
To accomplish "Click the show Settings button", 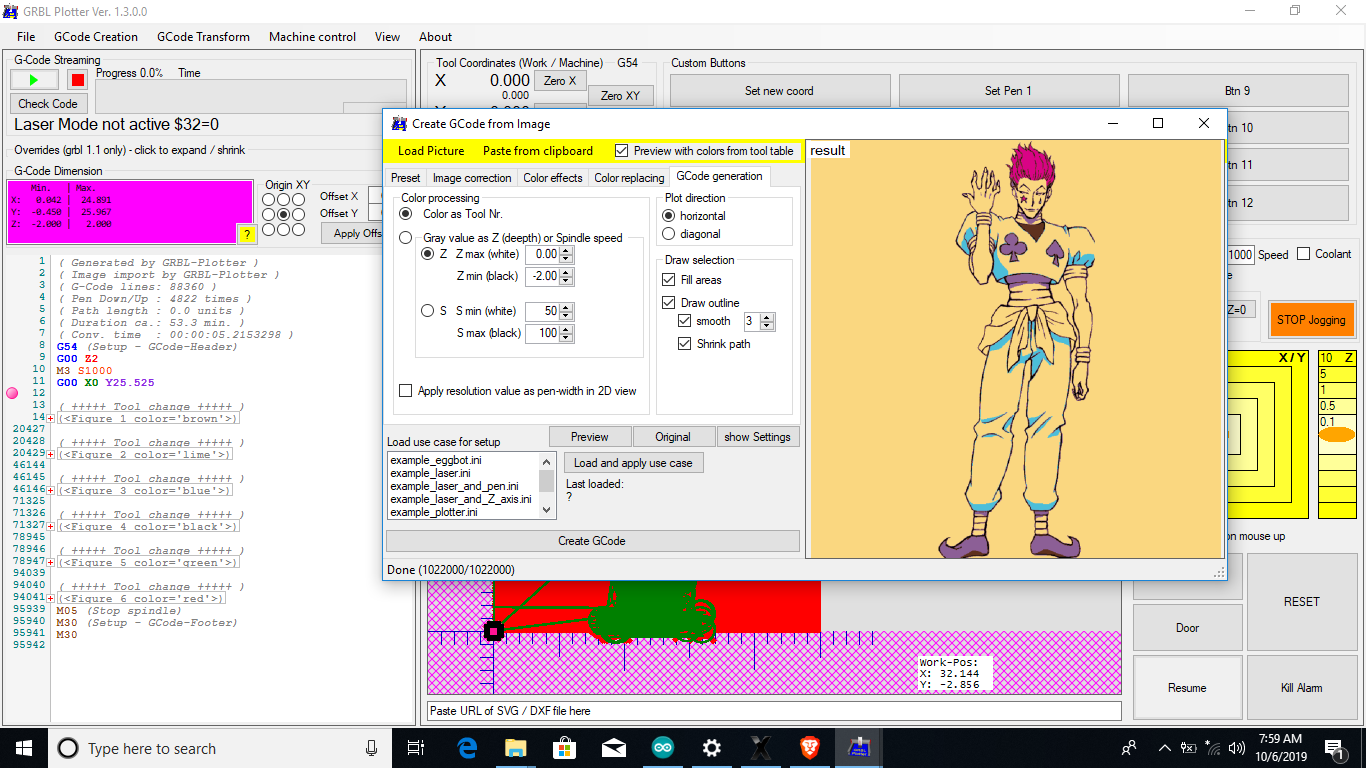I will (758, 437).
